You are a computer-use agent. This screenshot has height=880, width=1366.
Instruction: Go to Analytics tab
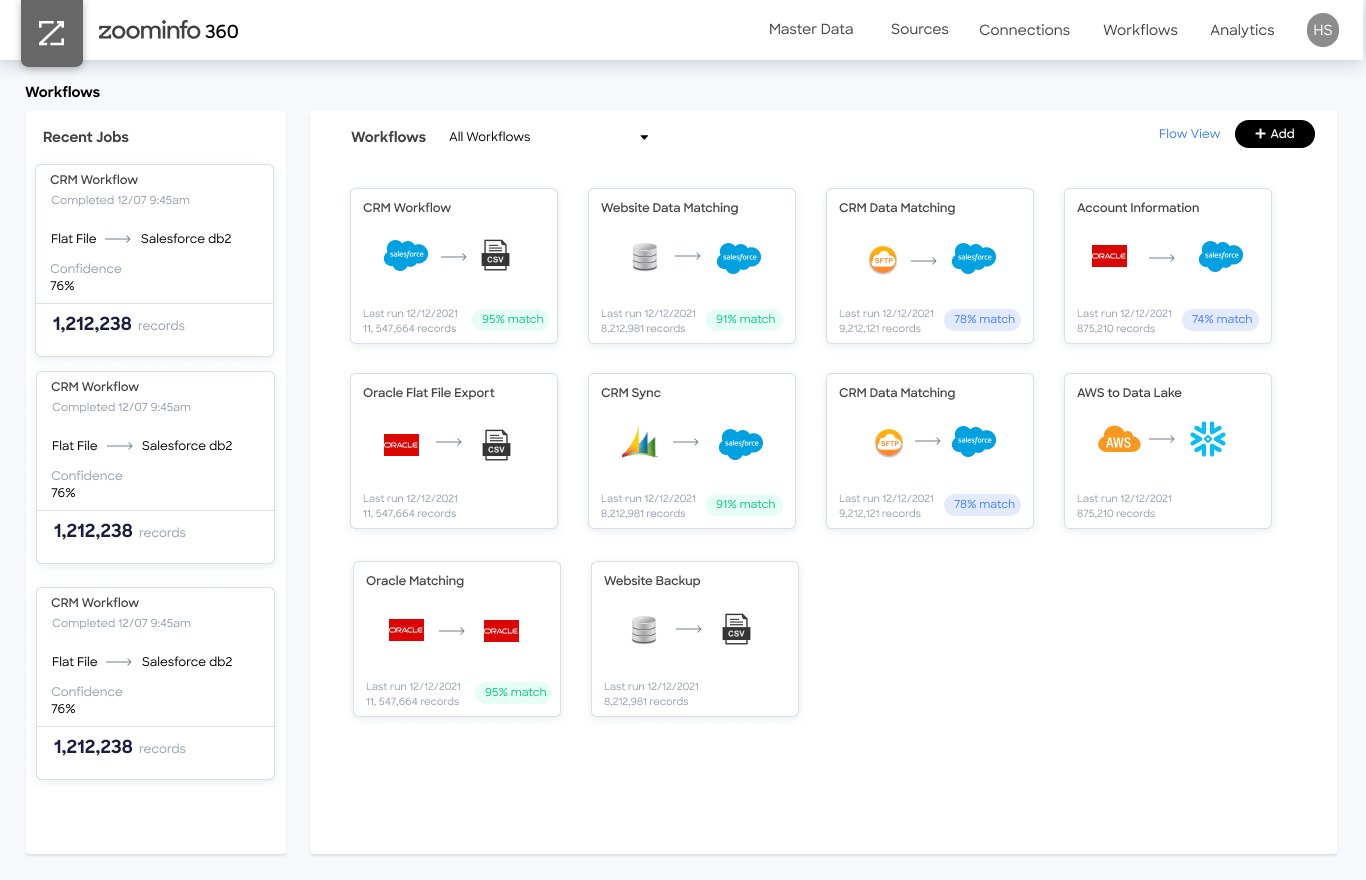tap(1242, 30)
